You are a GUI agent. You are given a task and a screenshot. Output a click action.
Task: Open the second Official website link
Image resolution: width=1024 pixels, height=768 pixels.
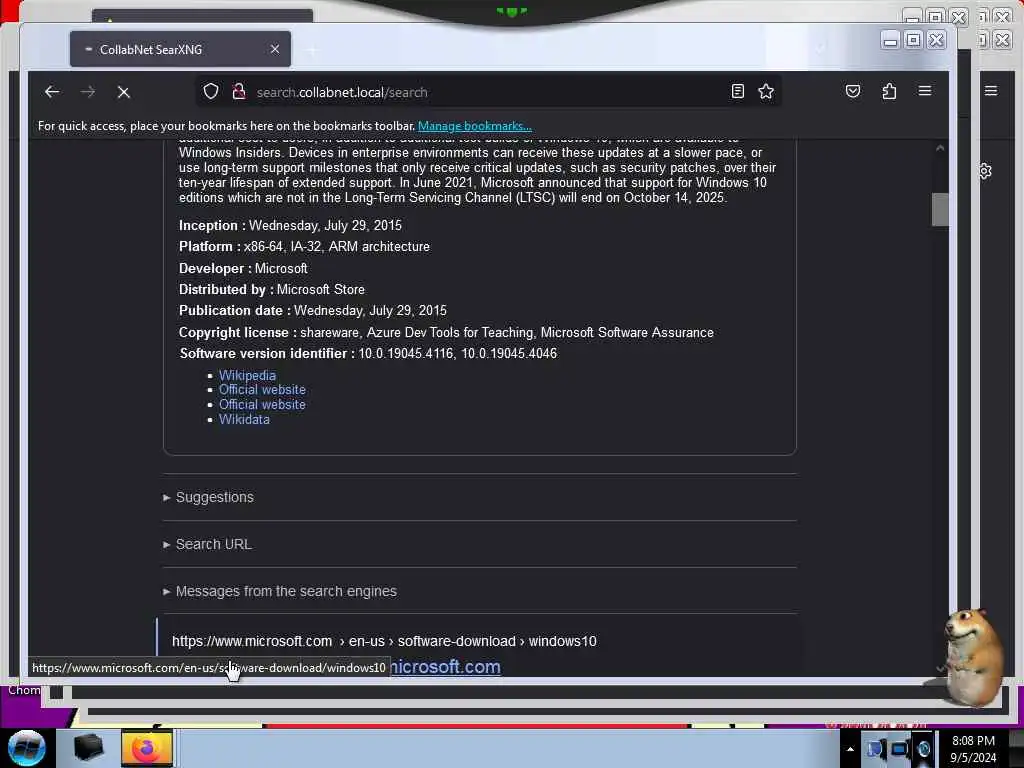click(x=262, y=405)
